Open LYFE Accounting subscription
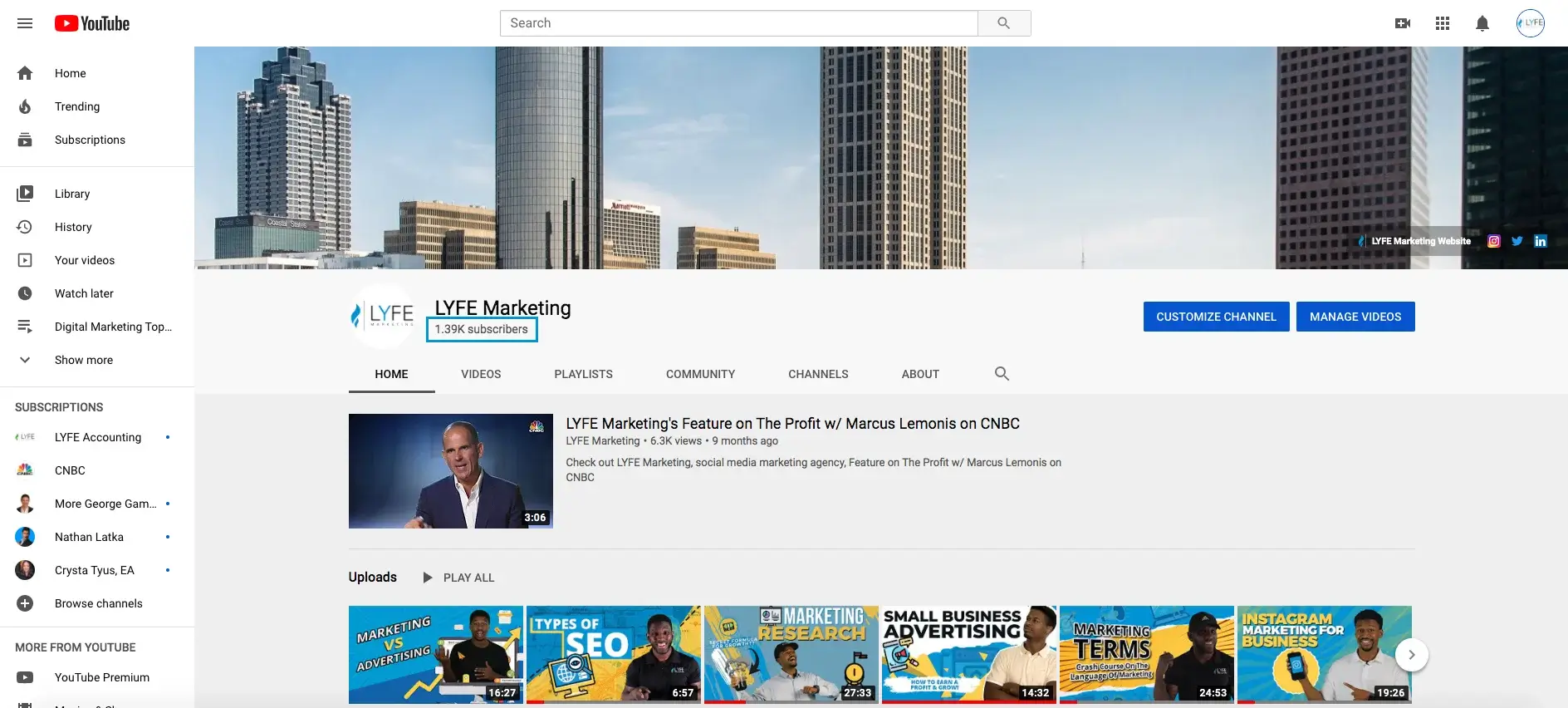This screenshot has height=708, width=1568. click(x=97, y=437)
